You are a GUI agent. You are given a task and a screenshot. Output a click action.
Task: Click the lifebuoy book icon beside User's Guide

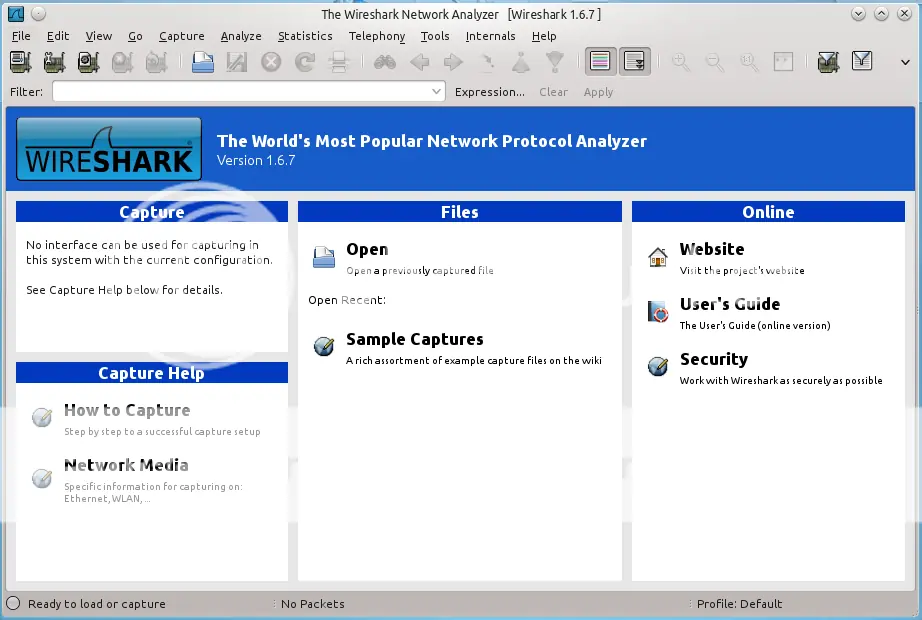[657, 311]
